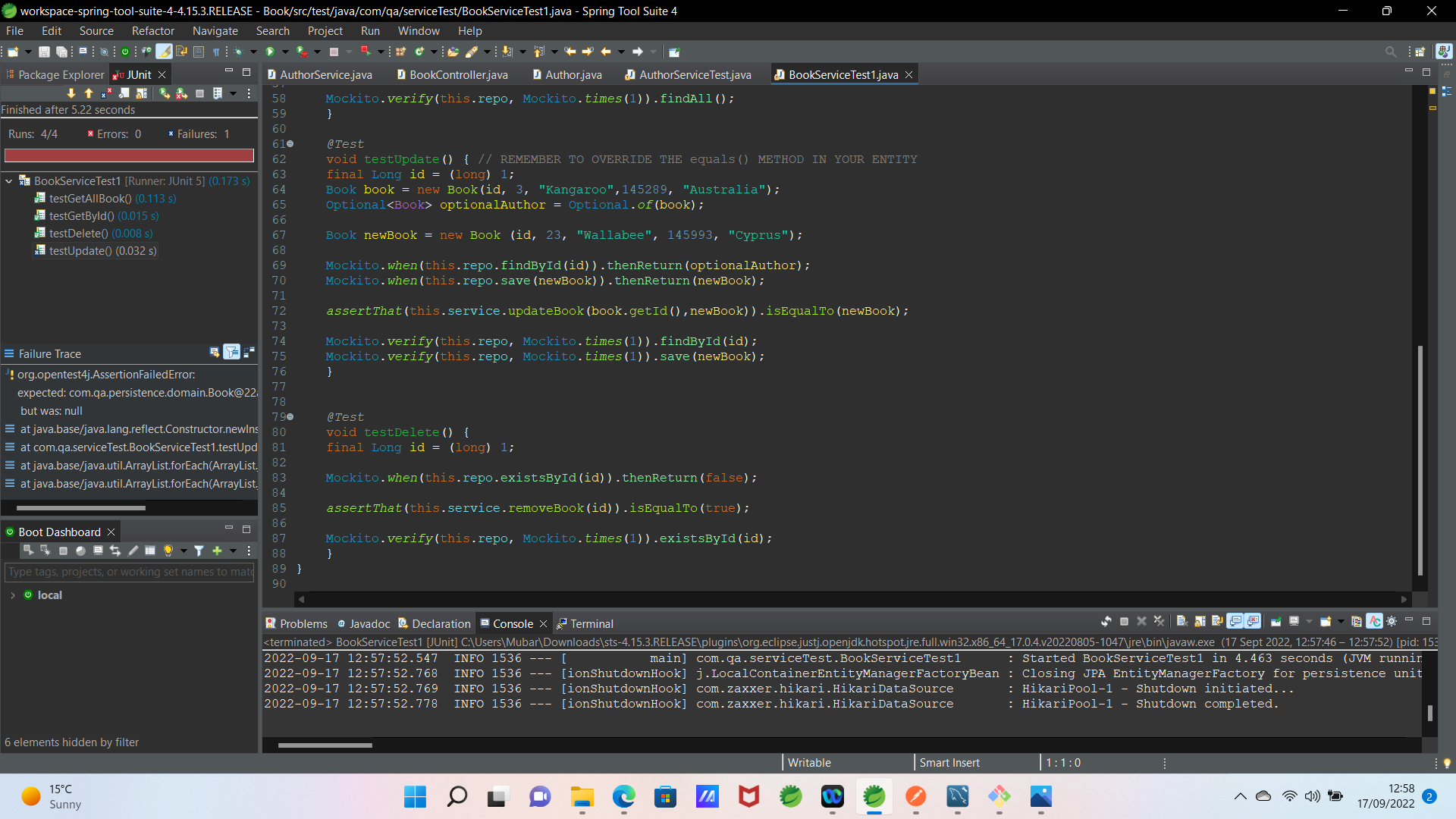The width and height of the screenshot is (1456, 819).
Task: Click the green Boot Dashboard power icon in toolbar
Action: point(125,52)
